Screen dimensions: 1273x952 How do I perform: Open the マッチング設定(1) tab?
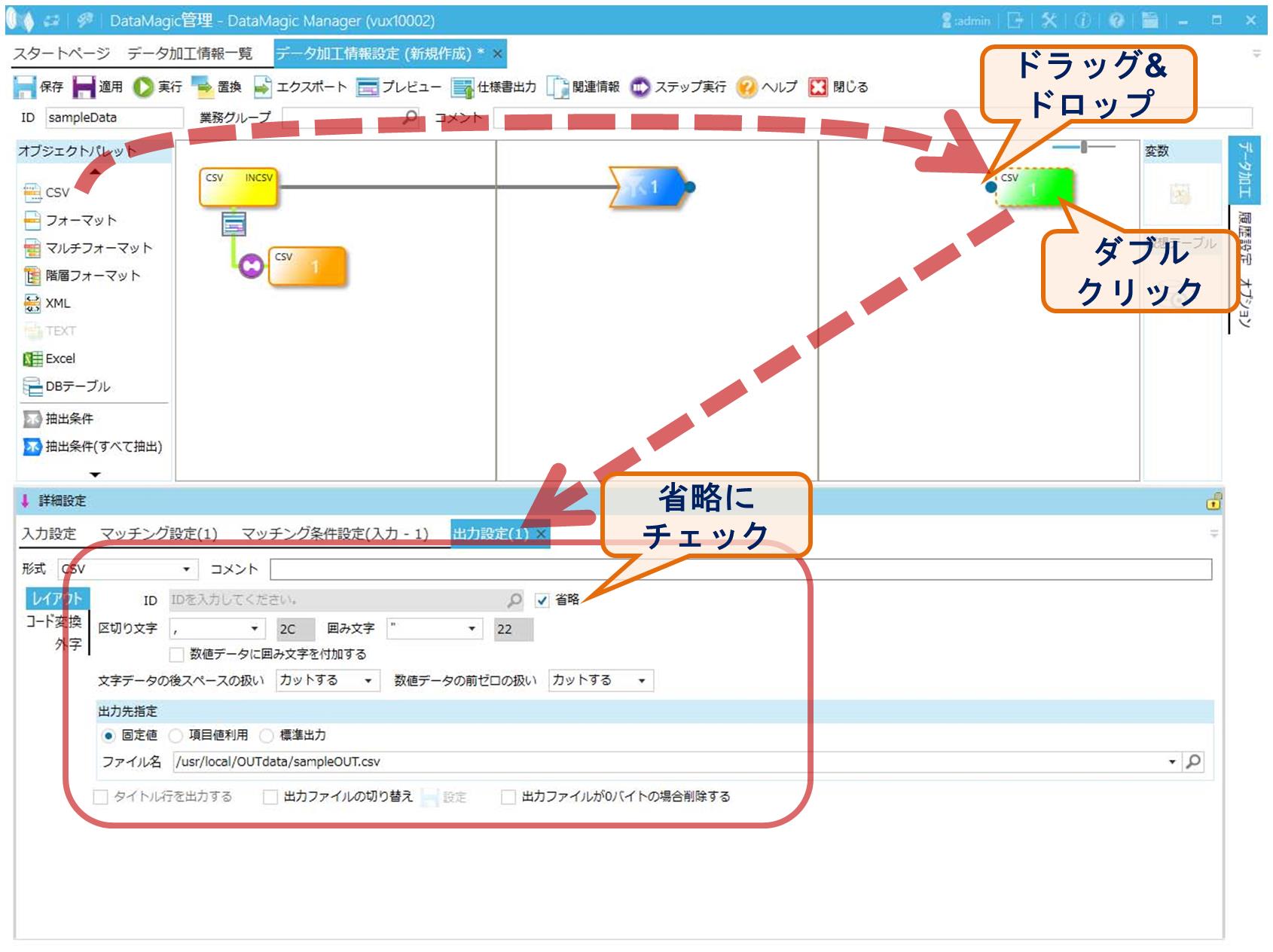click(159, 534)
